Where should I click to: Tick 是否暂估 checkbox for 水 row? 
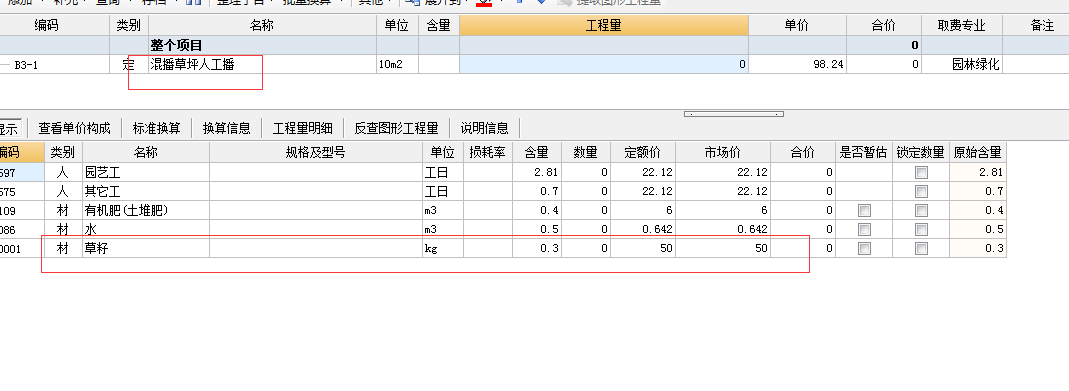(864, 230)
